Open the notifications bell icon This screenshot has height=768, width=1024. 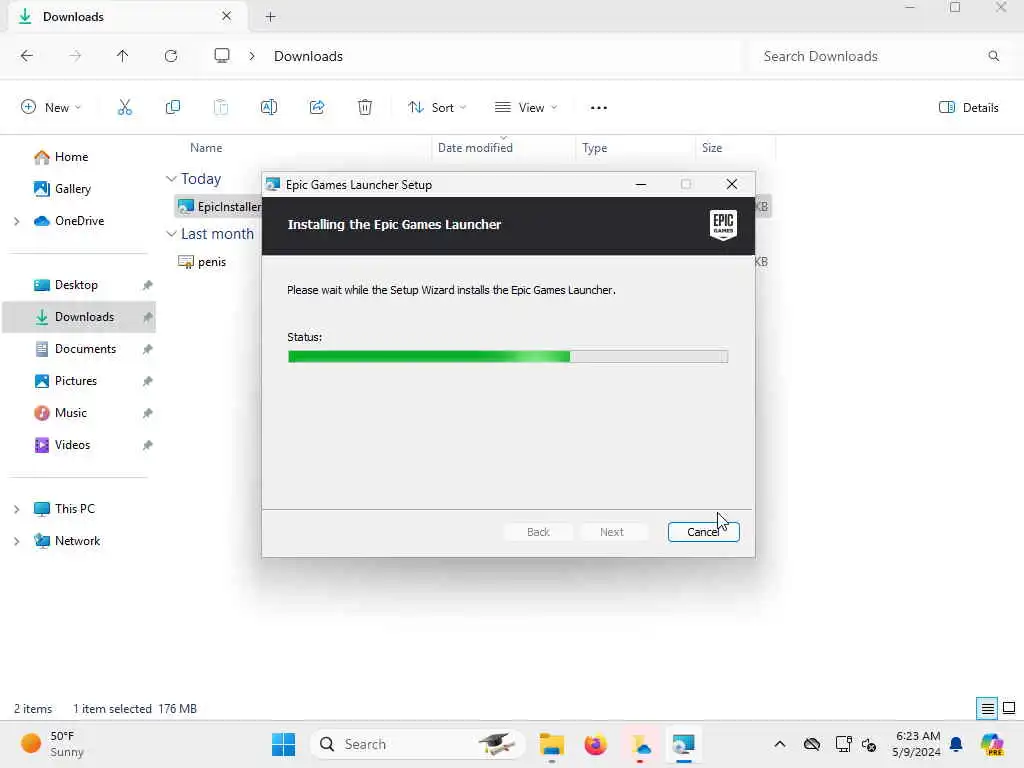[956, 744]
